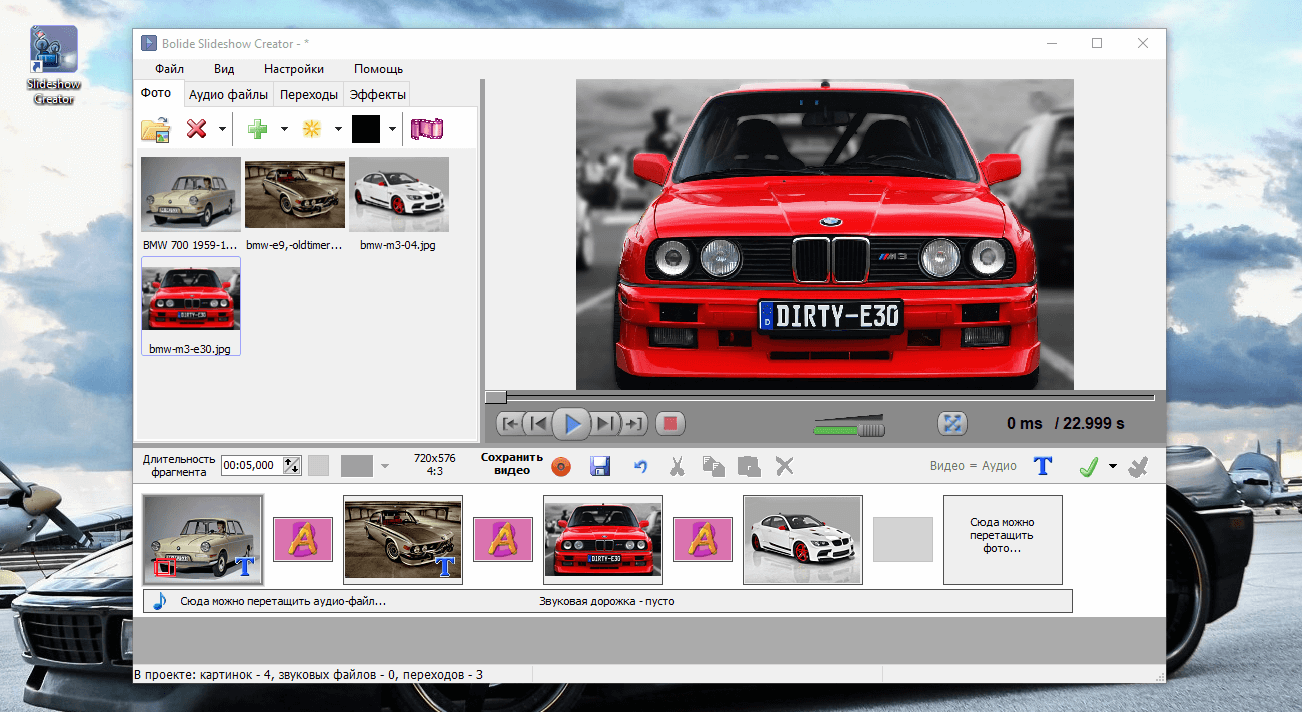Click the blue floppy disk save icon

click(600, 466)
